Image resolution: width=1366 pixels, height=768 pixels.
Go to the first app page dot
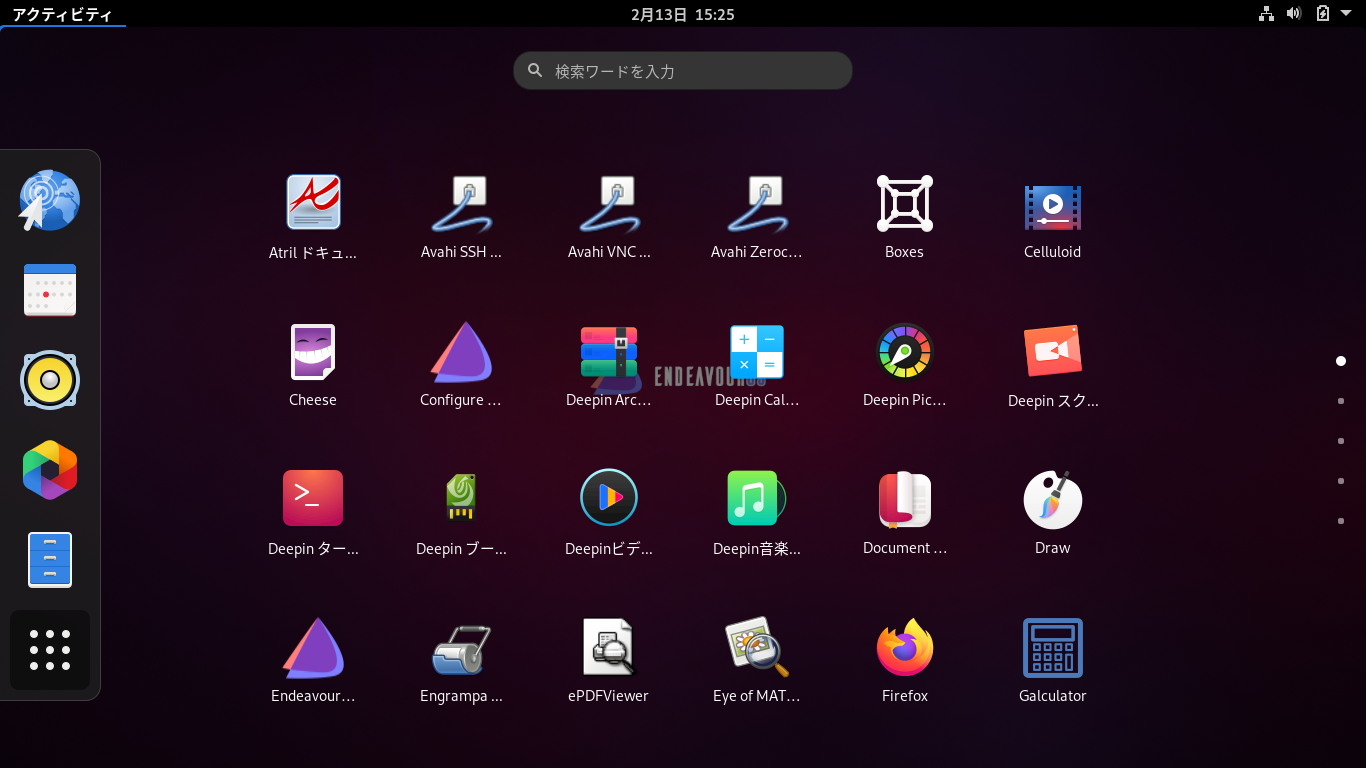(x=1341, y=361)
